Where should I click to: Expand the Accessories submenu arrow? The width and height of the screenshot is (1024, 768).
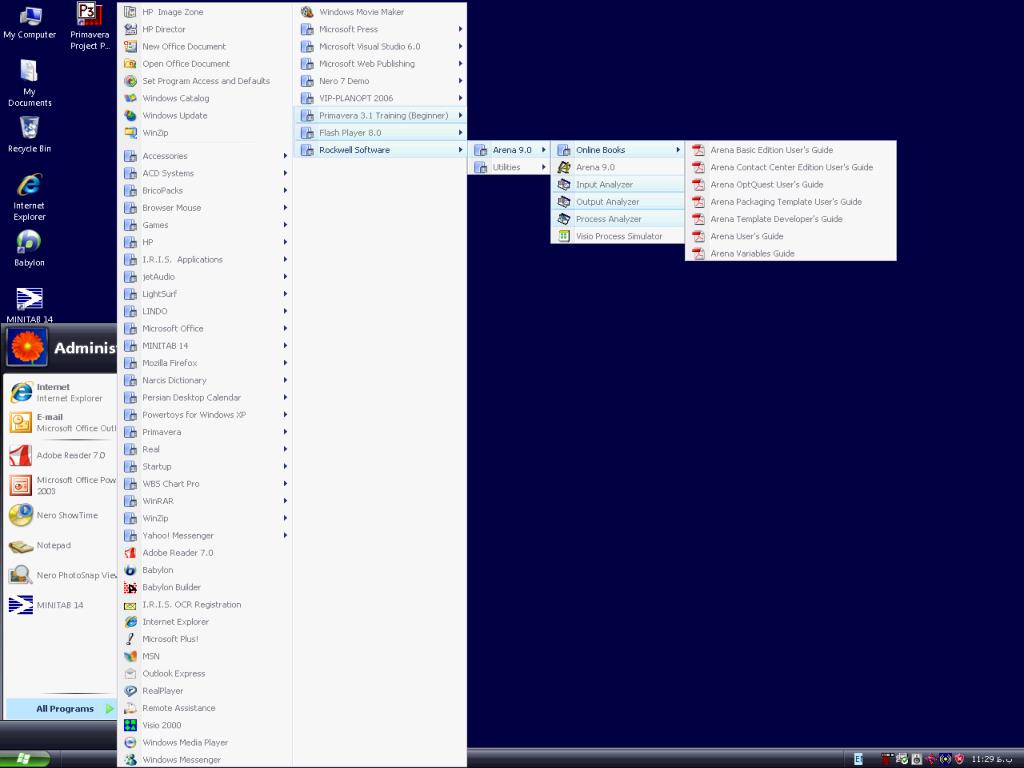coord(285,155)
